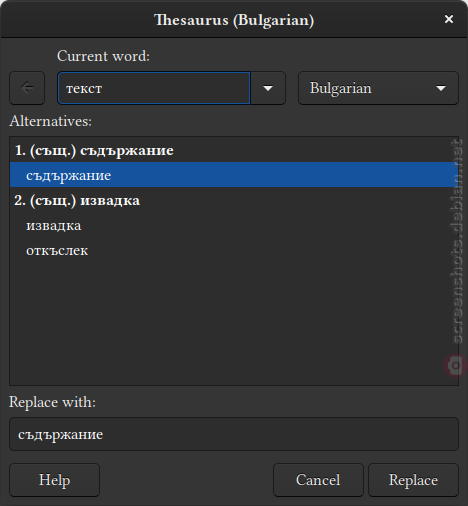Click the Thesaurus (Bulgarian) title bar
Screen dimensions: 468x506
(x=234, y=20)
